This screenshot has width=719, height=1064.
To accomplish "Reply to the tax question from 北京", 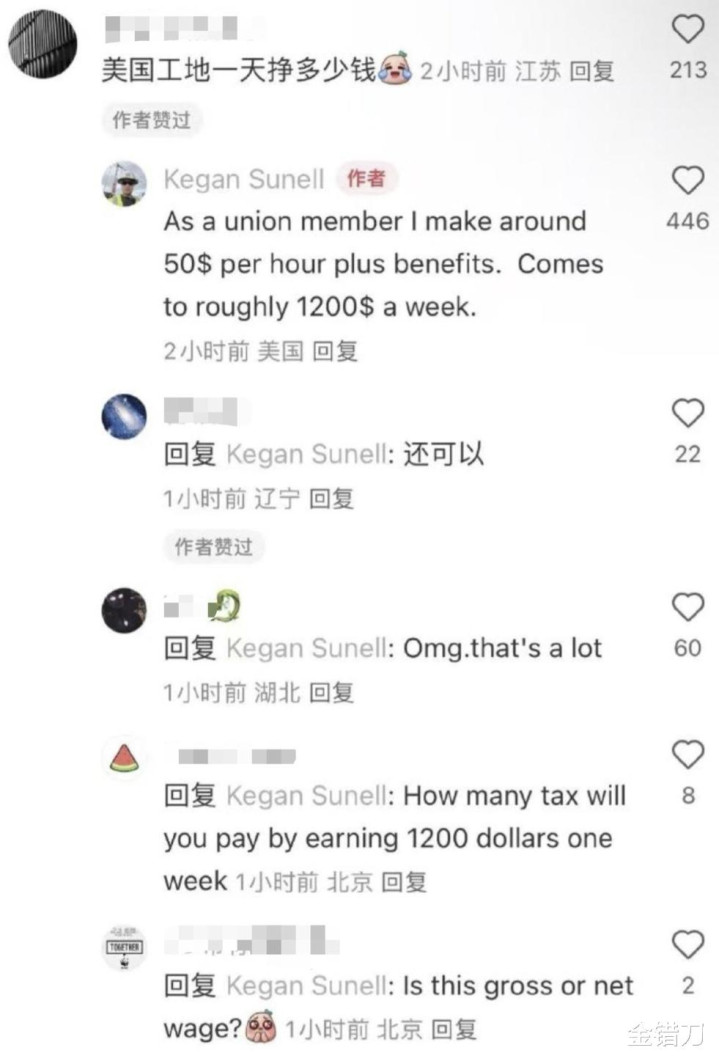I will (404, 882).
